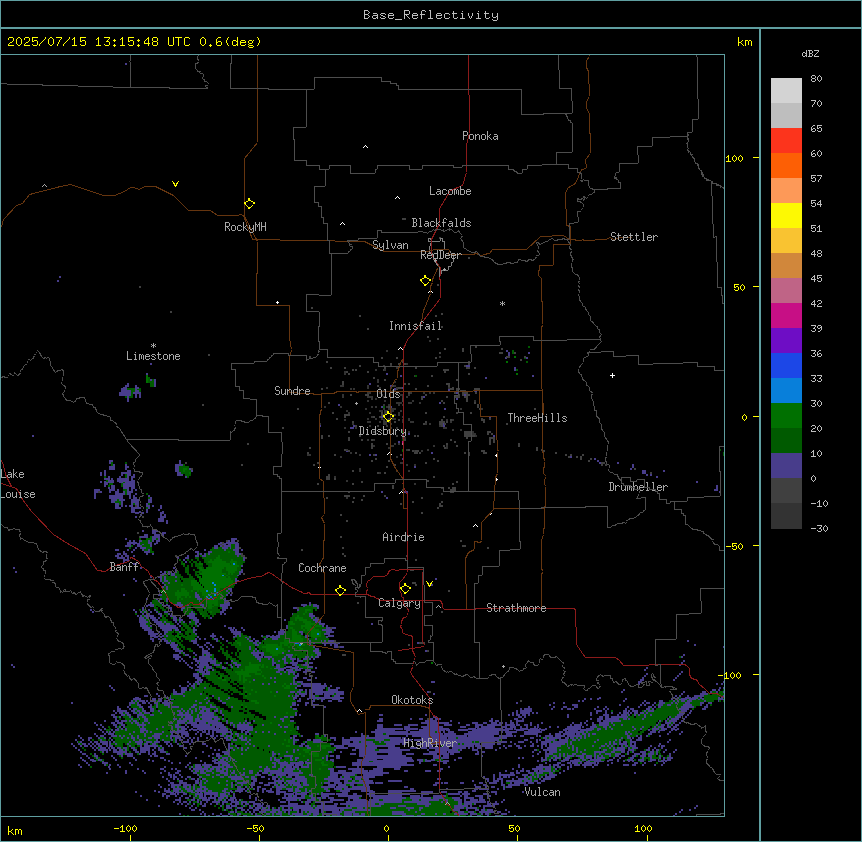Click the Stettler city label
Screen dimensions: 862x842
tap(634, 237)
